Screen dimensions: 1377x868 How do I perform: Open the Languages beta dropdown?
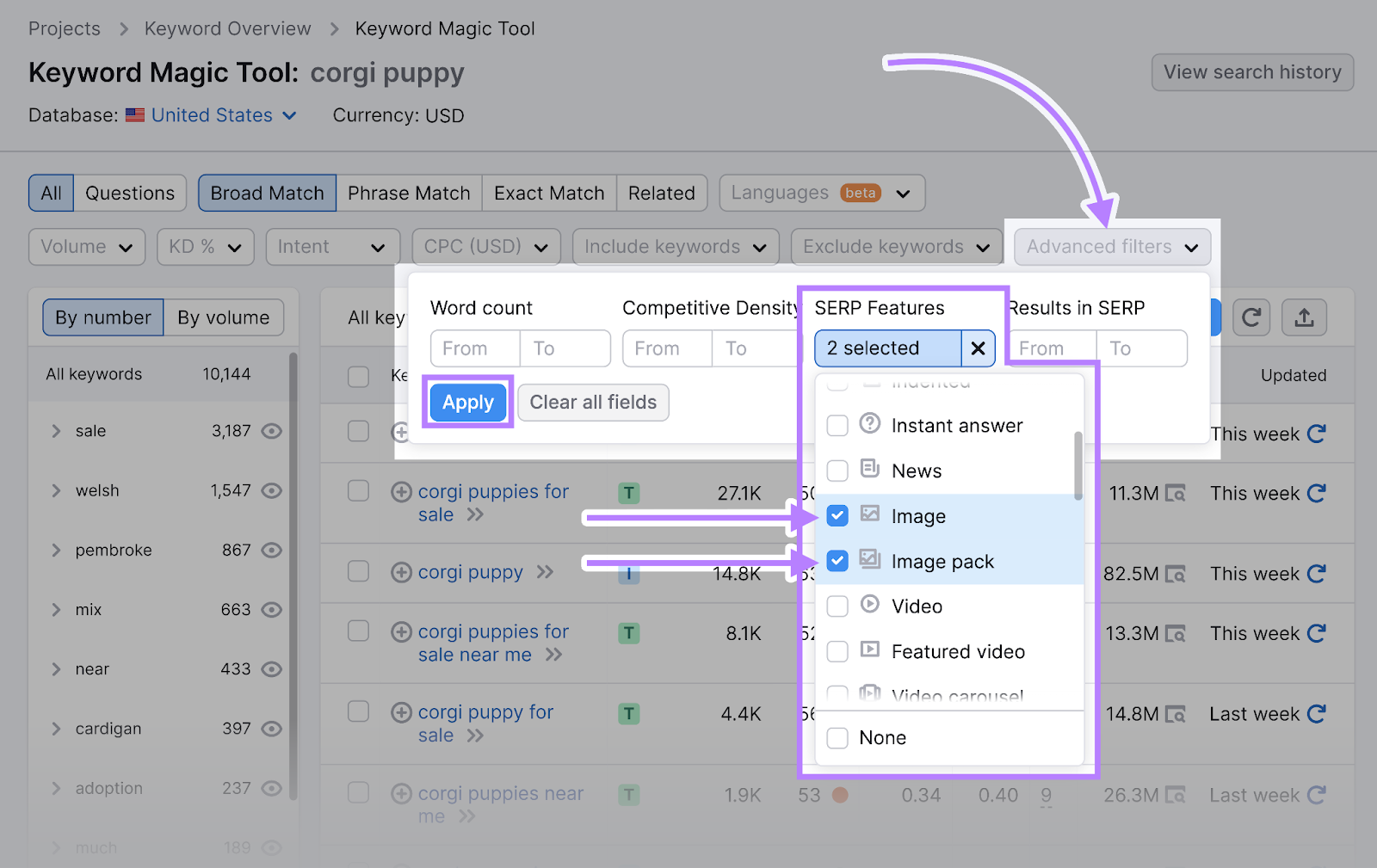822,193
